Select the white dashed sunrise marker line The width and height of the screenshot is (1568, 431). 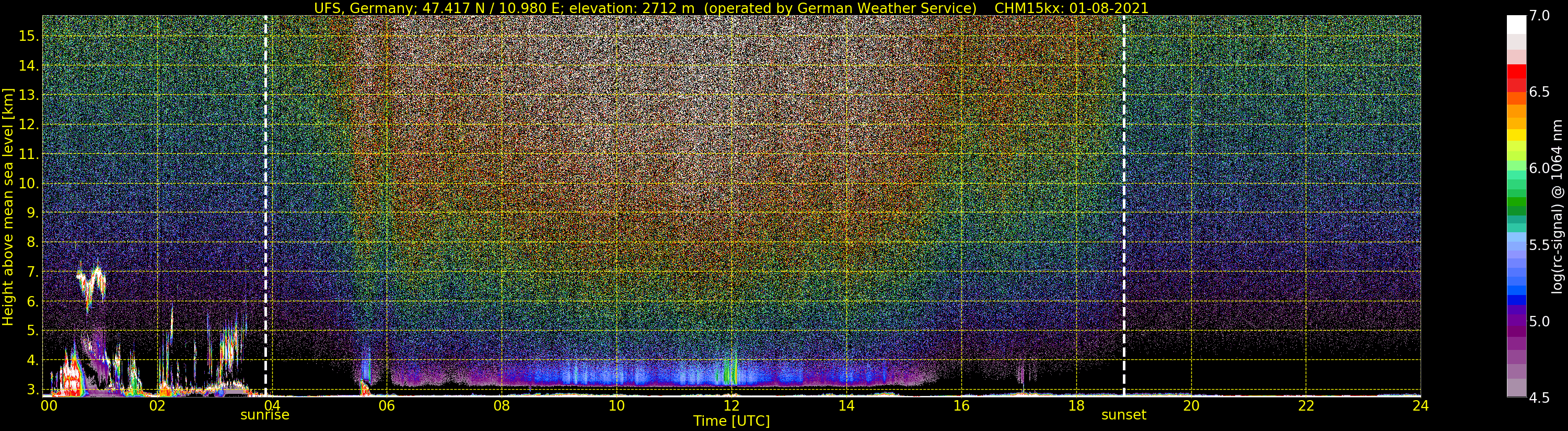[x=265, y=206]
